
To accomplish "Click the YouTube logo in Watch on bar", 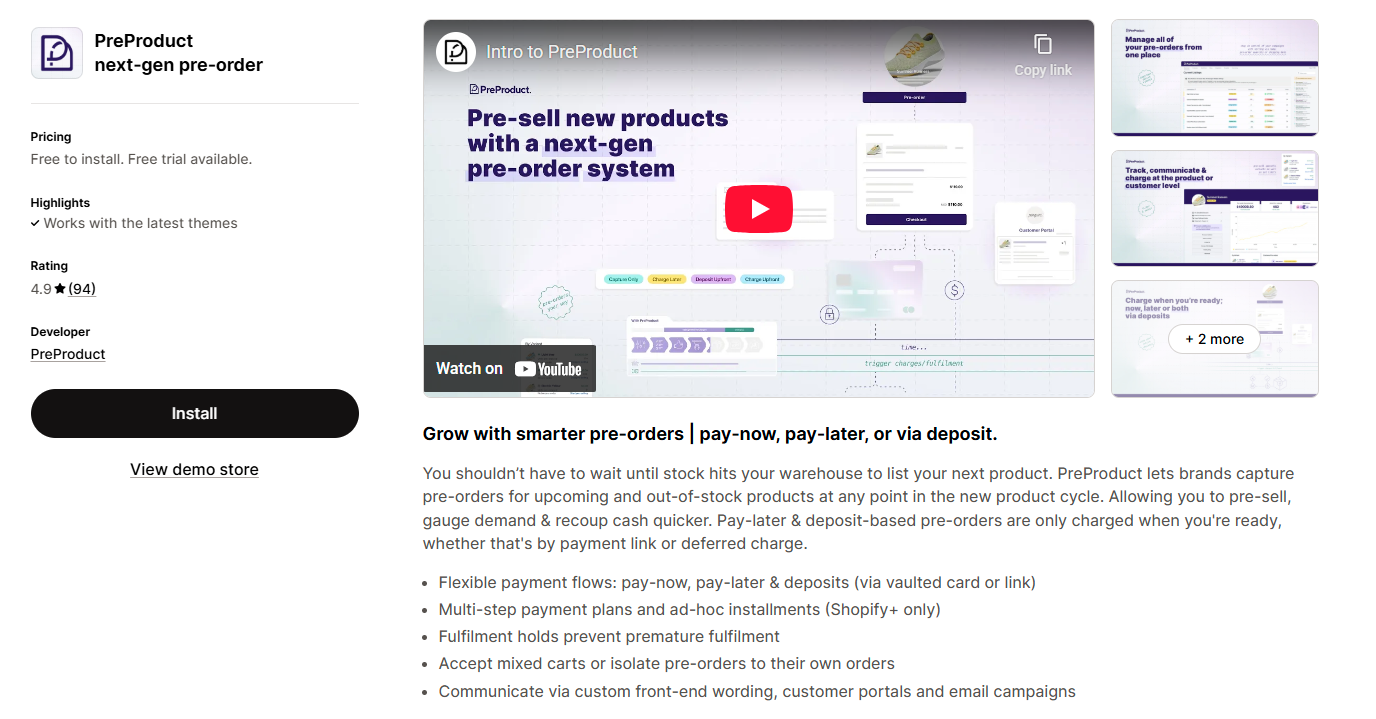I will (548, 369).
